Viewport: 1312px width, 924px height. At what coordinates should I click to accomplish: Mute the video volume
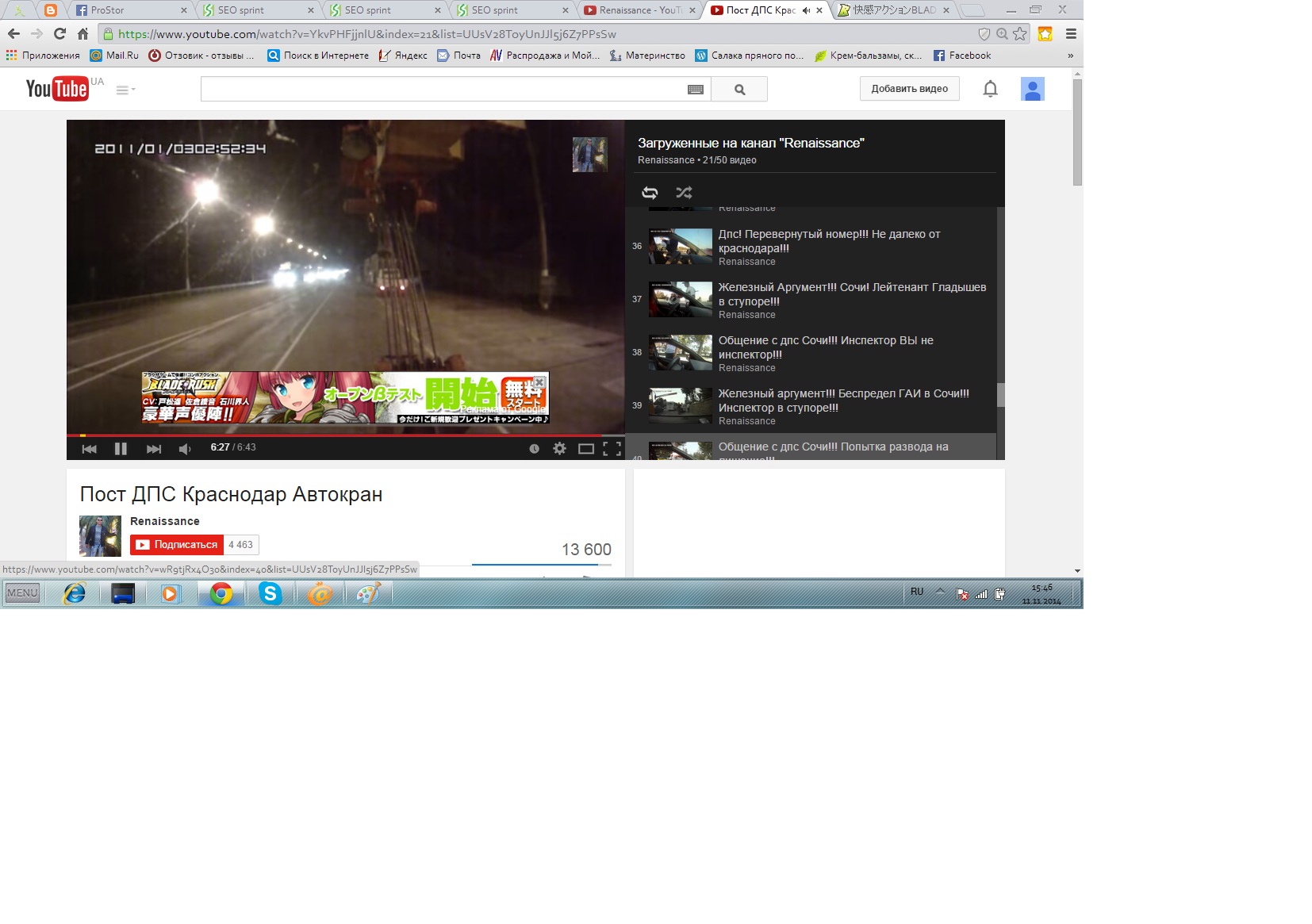[x=185, y=449]
